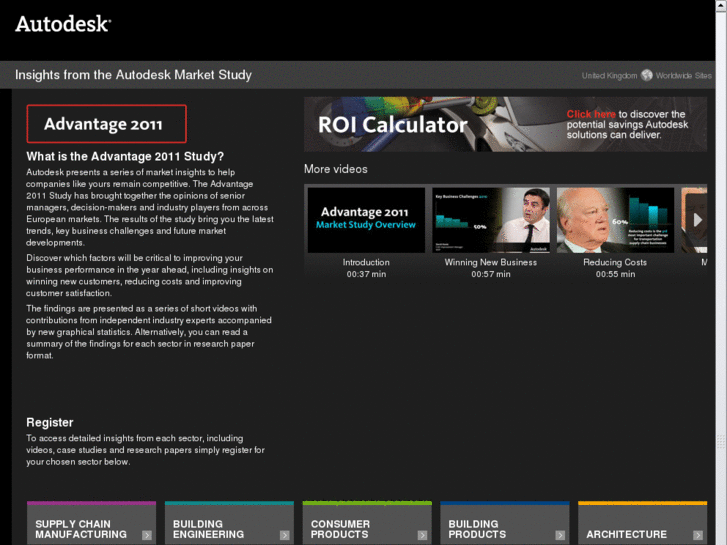Click the 'More videos' label
727x545 pixels.
(x=336, y=169)
